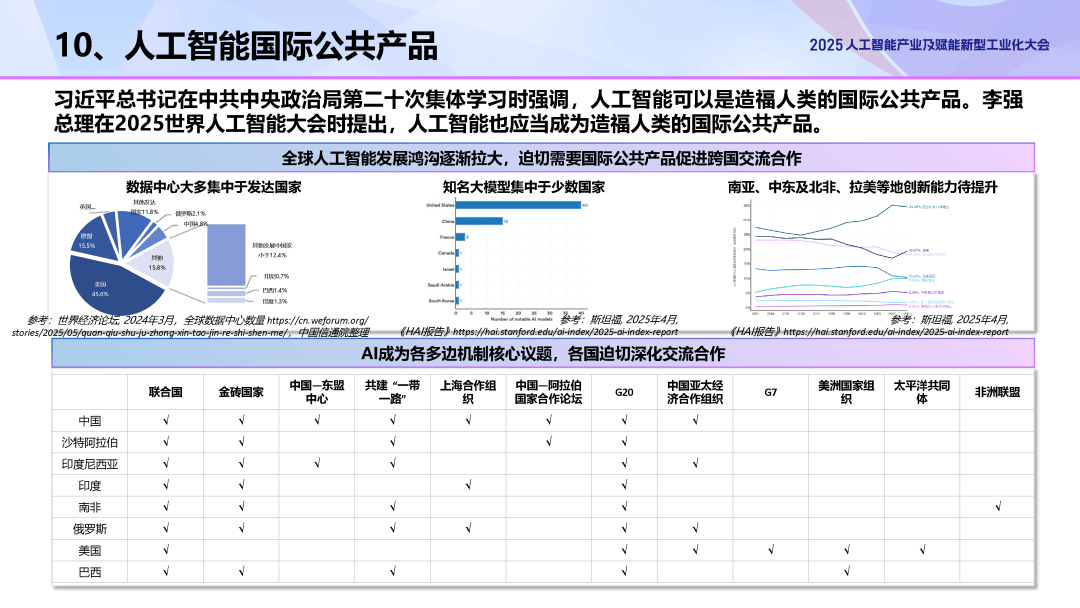Screen dimensions: 1080x608
Task: Click the AI成为各多边机制核心议题 section banner
Action: [x=541, y=355]
